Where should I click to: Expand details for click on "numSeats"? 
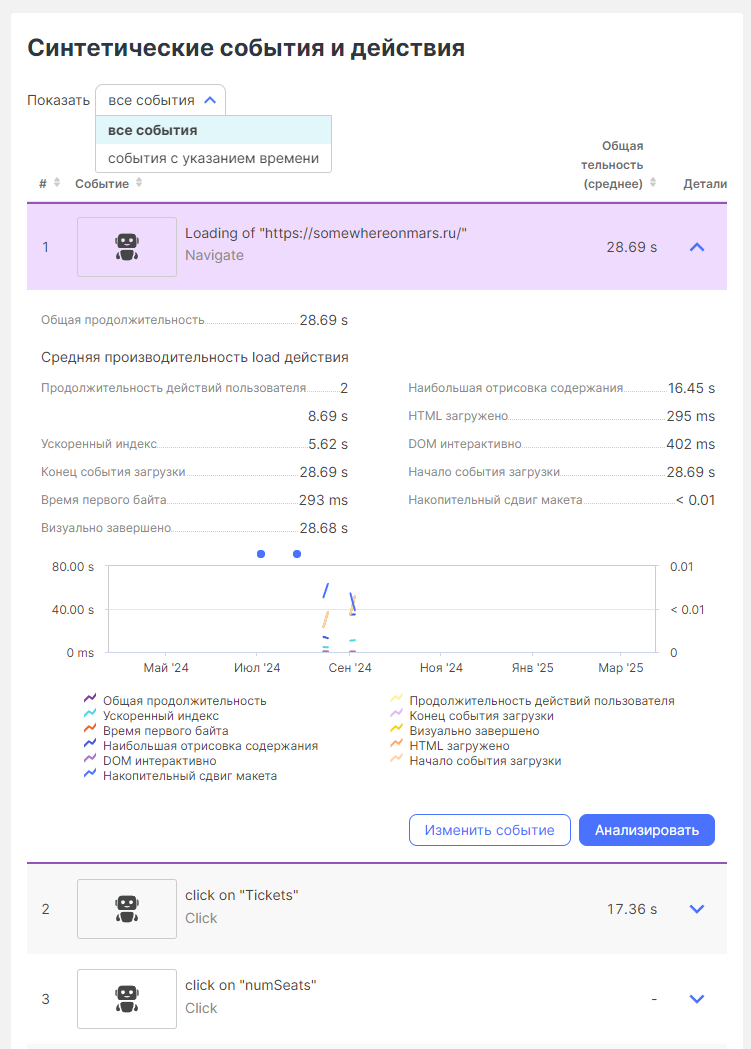(697, 999)
